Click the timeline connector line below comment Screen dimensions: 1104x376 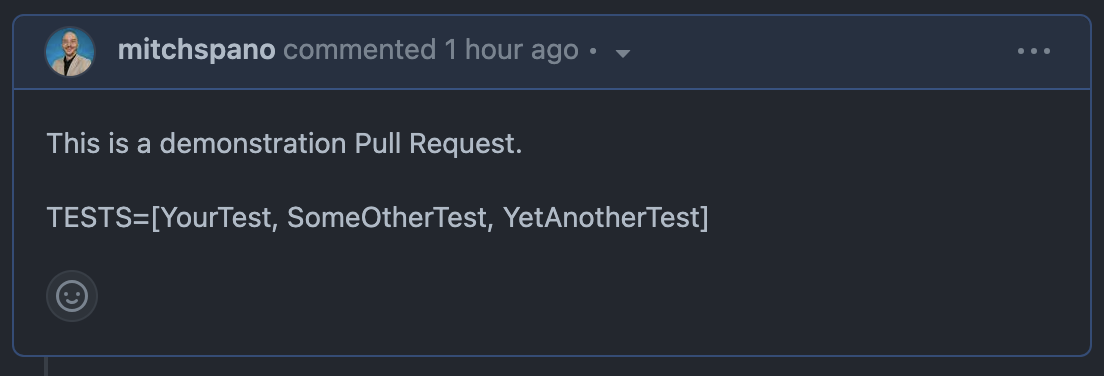click(46, 366)
